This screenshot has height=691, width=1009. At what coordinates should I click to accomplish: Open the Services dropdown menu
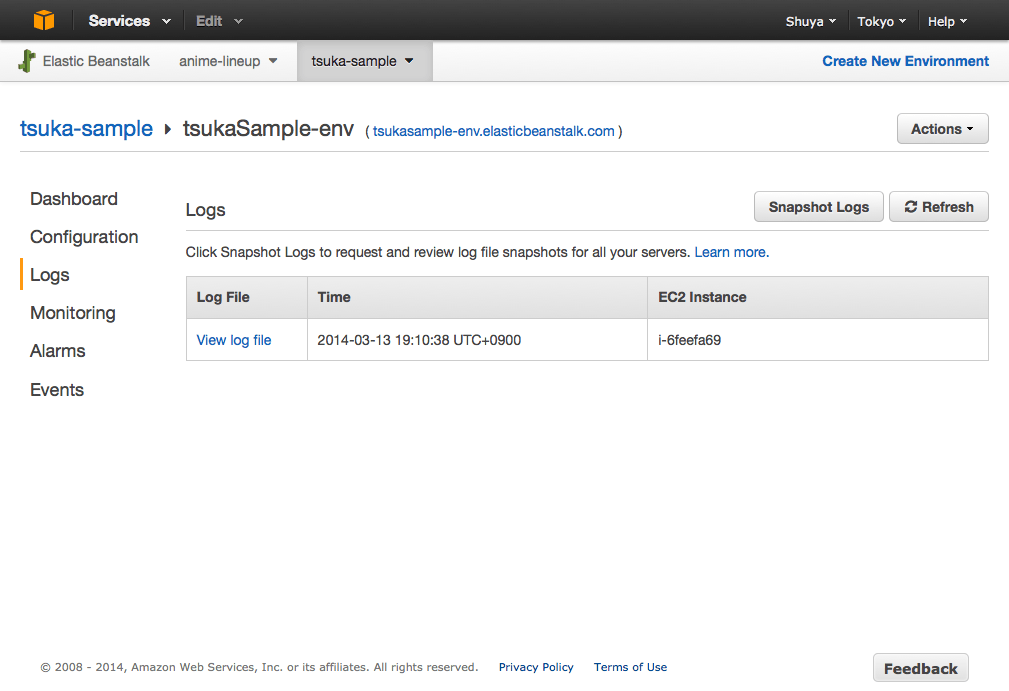pos(129,21)
